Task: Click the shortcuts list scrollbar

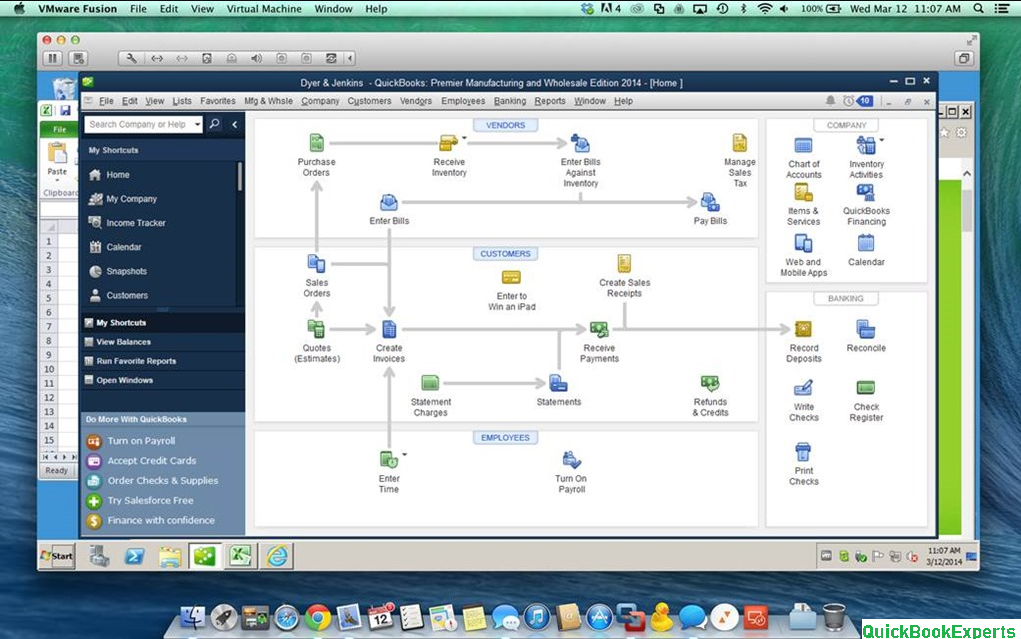Action: click(x=240, y=176)
